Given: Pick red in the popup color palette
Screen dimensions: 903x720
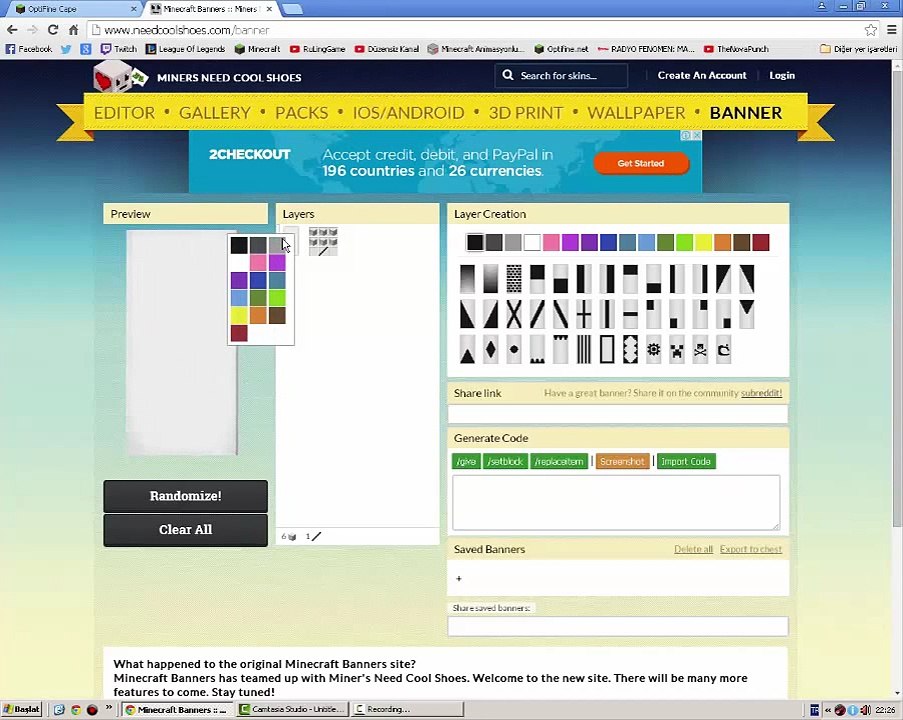Looking at the screenshot, I should point(239,333).
